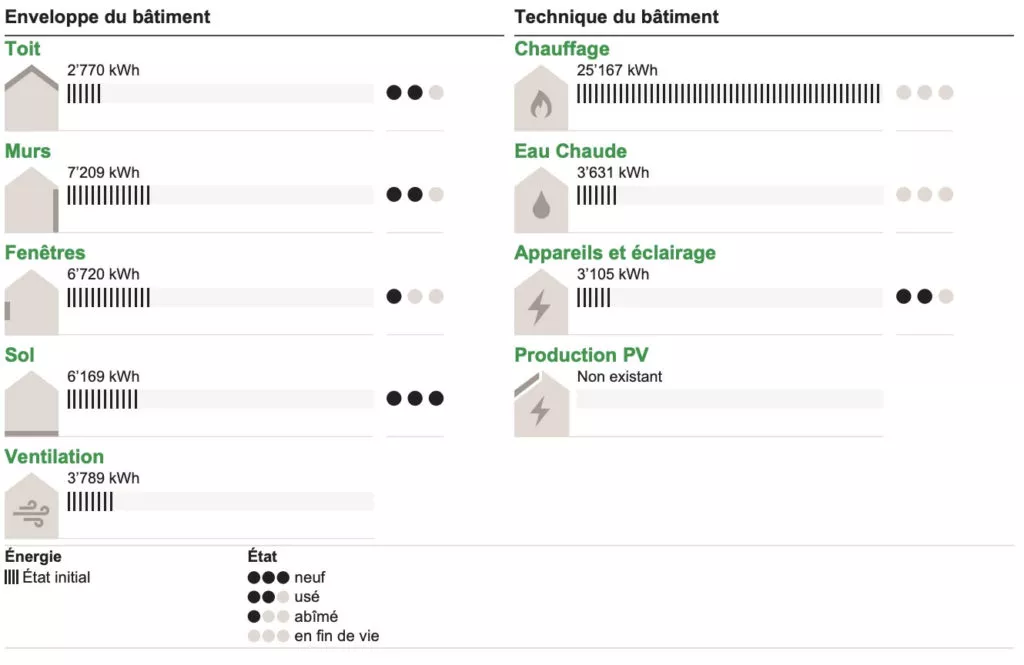This screenshot has height=665, width=1024.
Task: Click the Fenêtres condition dots indicator
Action: (415, 297)
